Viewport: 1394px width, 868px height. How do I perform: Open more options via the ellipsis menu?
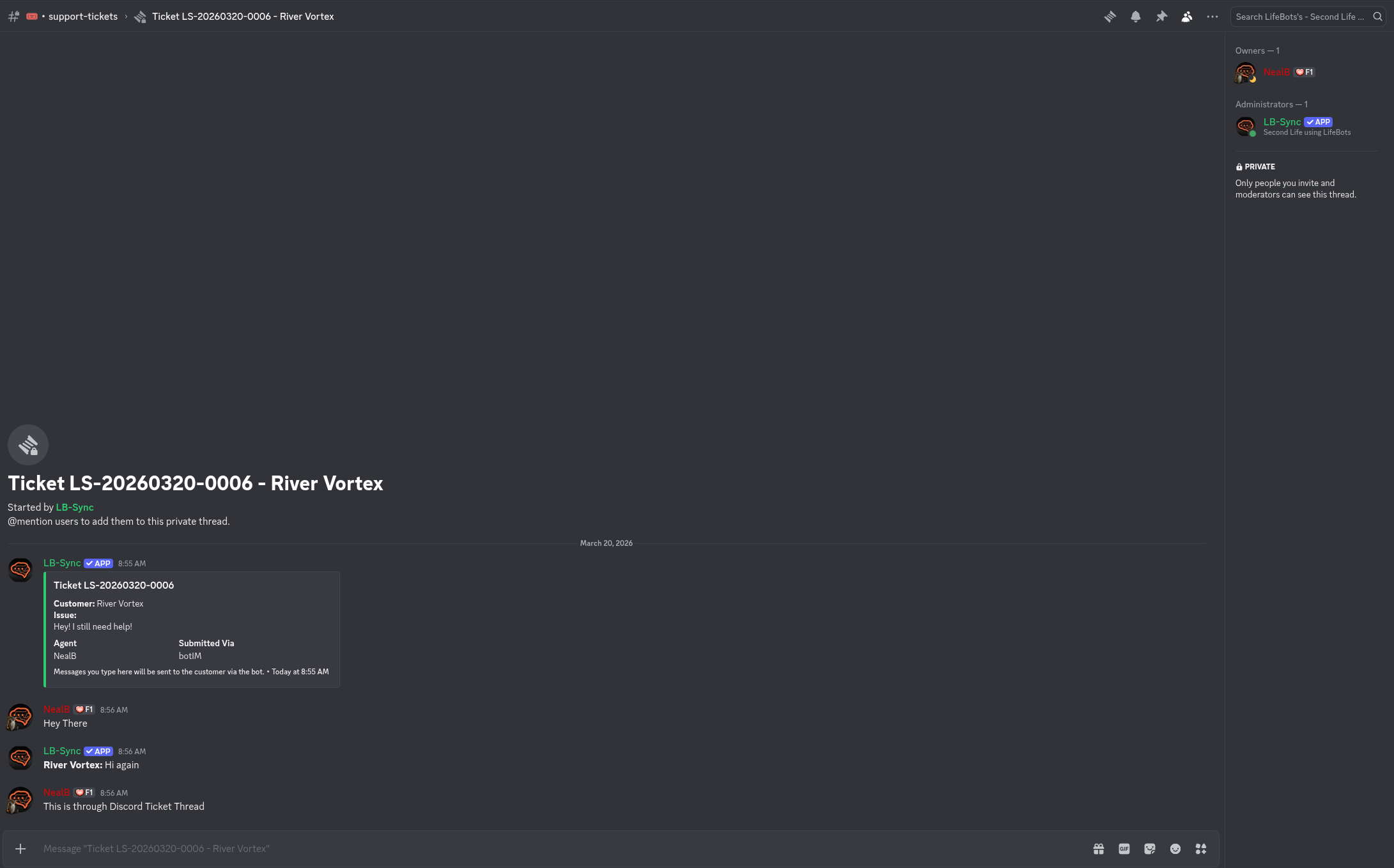[1212, 16]
